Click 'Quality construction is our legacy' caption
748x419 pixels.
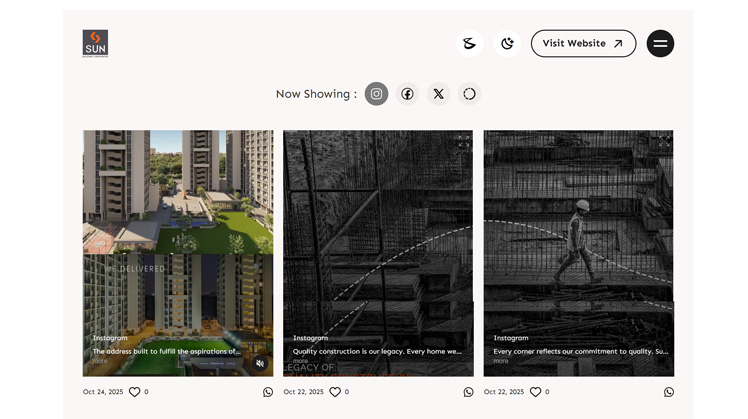[377, 351]
